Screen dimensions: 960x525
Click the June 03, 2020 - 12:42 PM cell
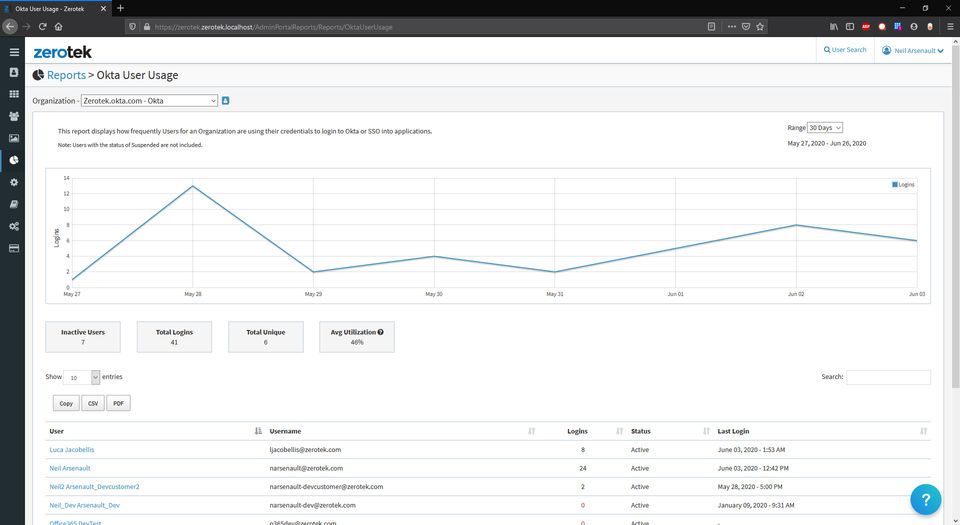753,468
